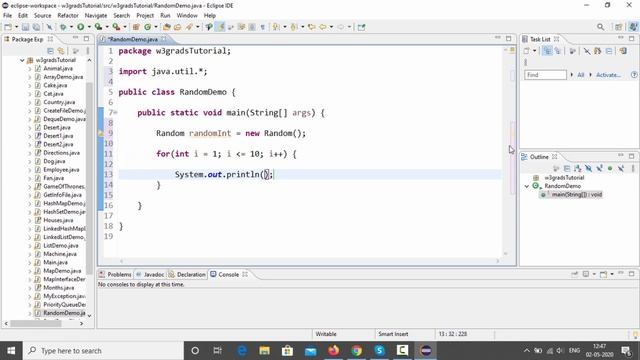Screen dimensions: 640x360
Task: Click the Save icon in main toolbar
Action: tap(25, 27)
